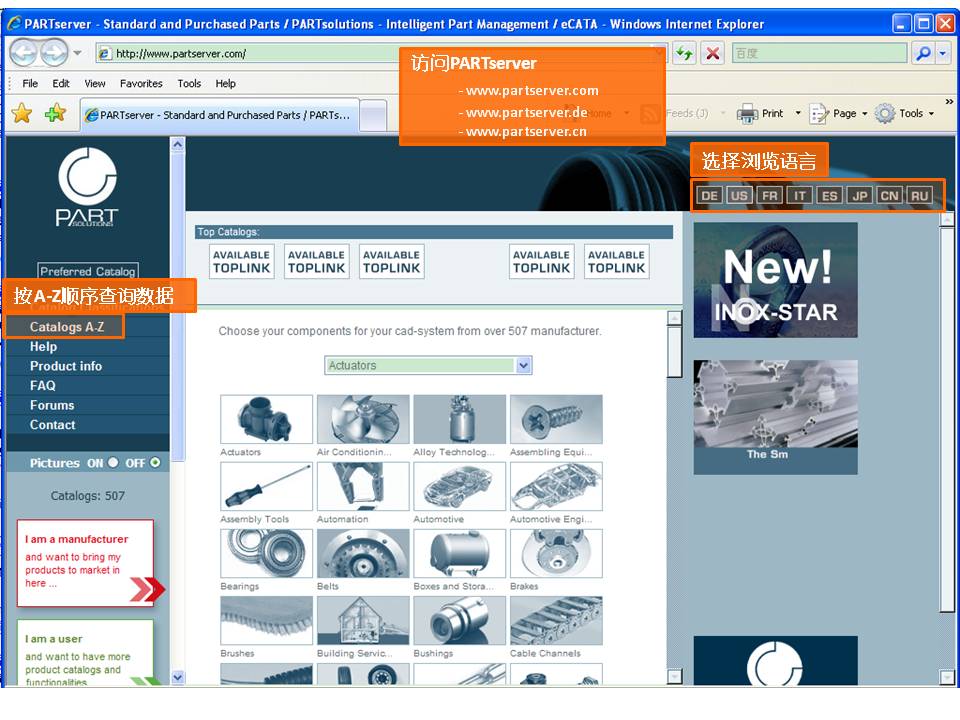
Task: Turn Pictures ON radio button
Action: [113, 463]
